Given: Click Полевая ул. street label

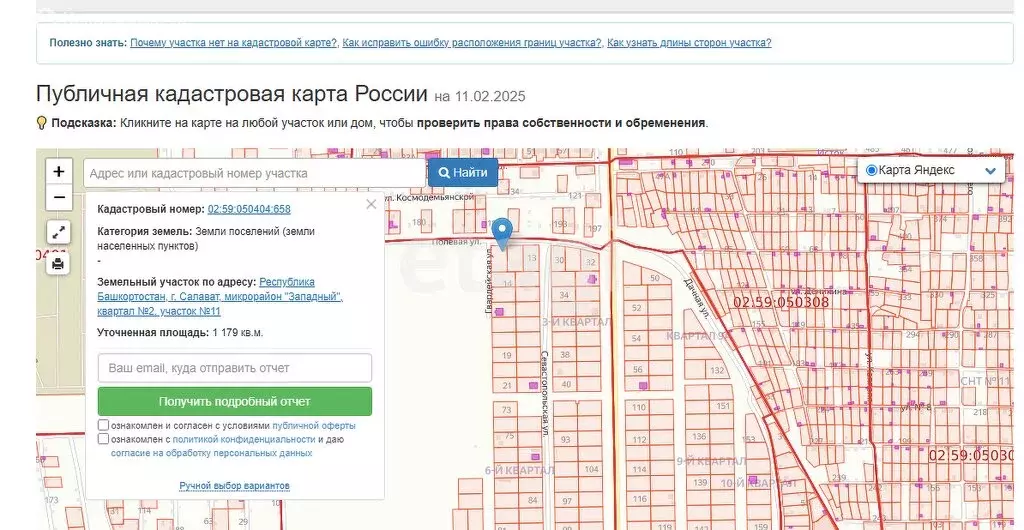Looking at the screenshot, I should pyautogui.click(x=457, y=242).
